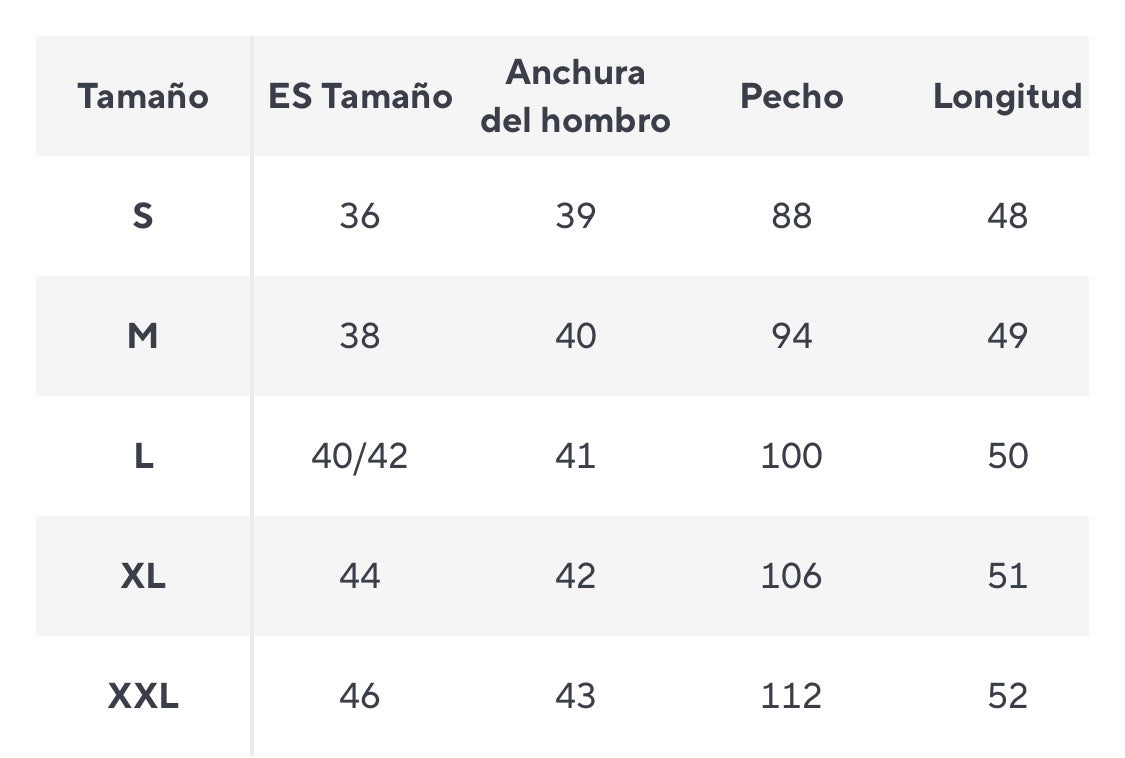
Task: Select the chest value 88
Action: [791, 216]
